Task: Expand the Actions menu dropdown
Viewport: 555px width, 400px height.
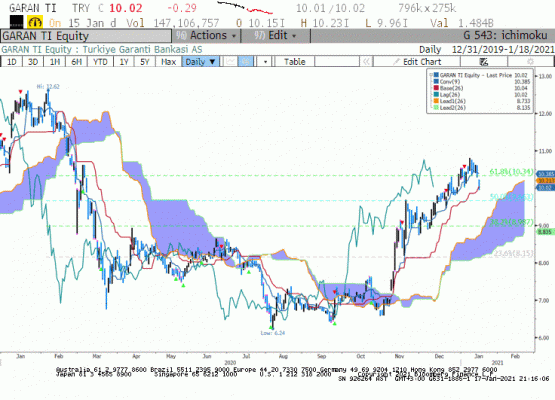Action: [206, 35]
